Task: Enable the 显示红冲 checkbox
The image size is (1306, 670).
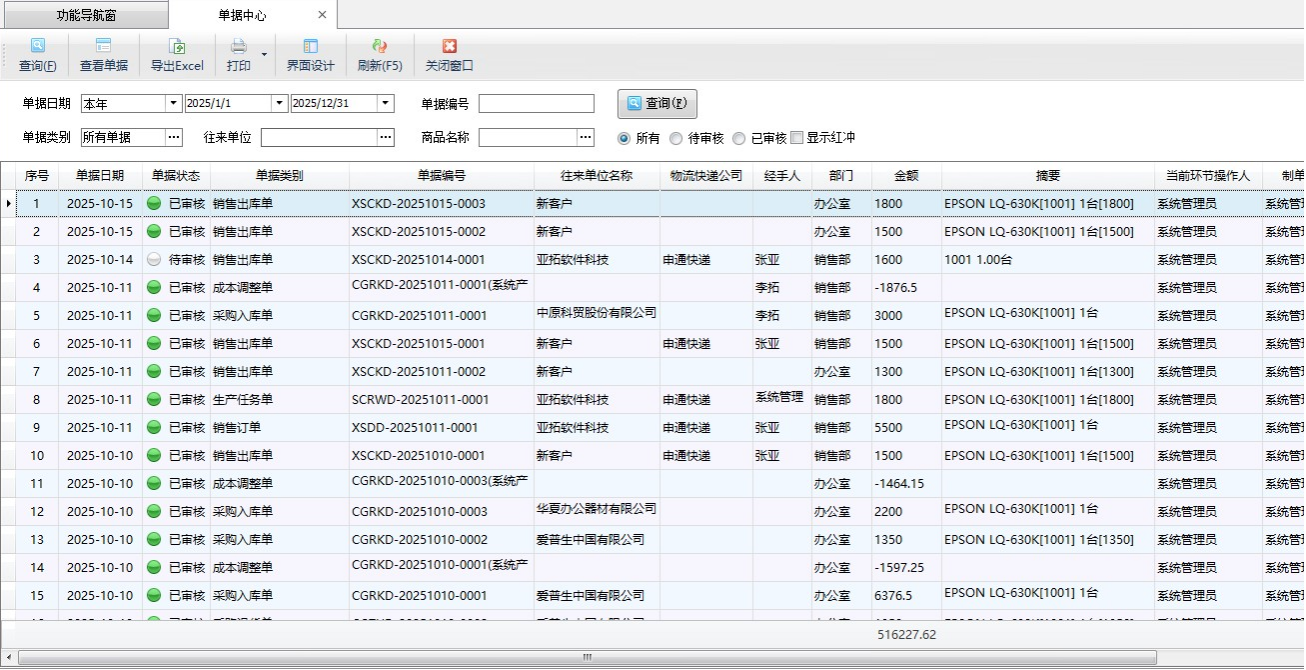Action: 797,138
